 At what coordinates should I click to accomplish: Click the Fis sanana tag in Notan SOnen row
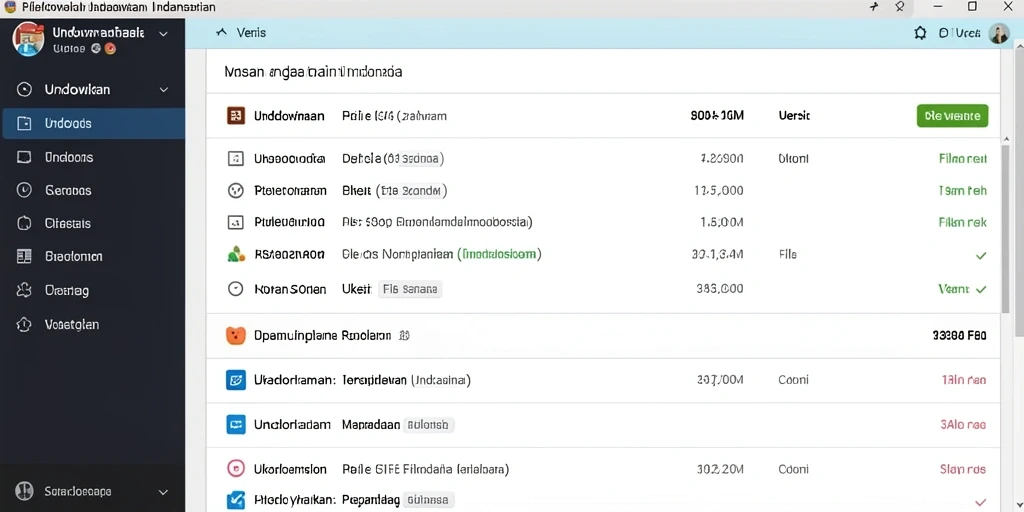[x=410, y=289]
